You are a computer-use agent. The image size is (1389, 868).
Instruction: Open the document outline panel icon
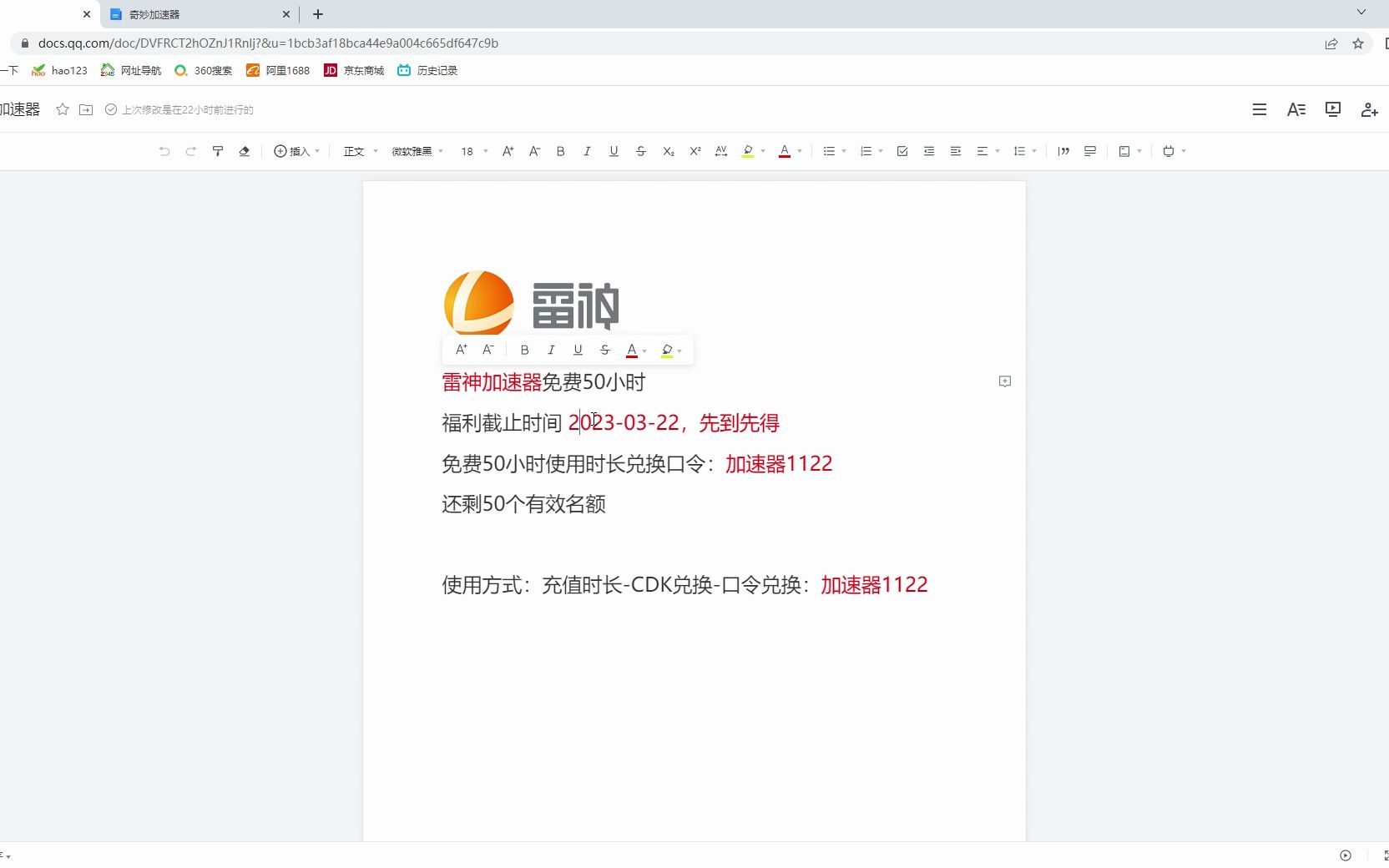click(x=1296, y=109)
